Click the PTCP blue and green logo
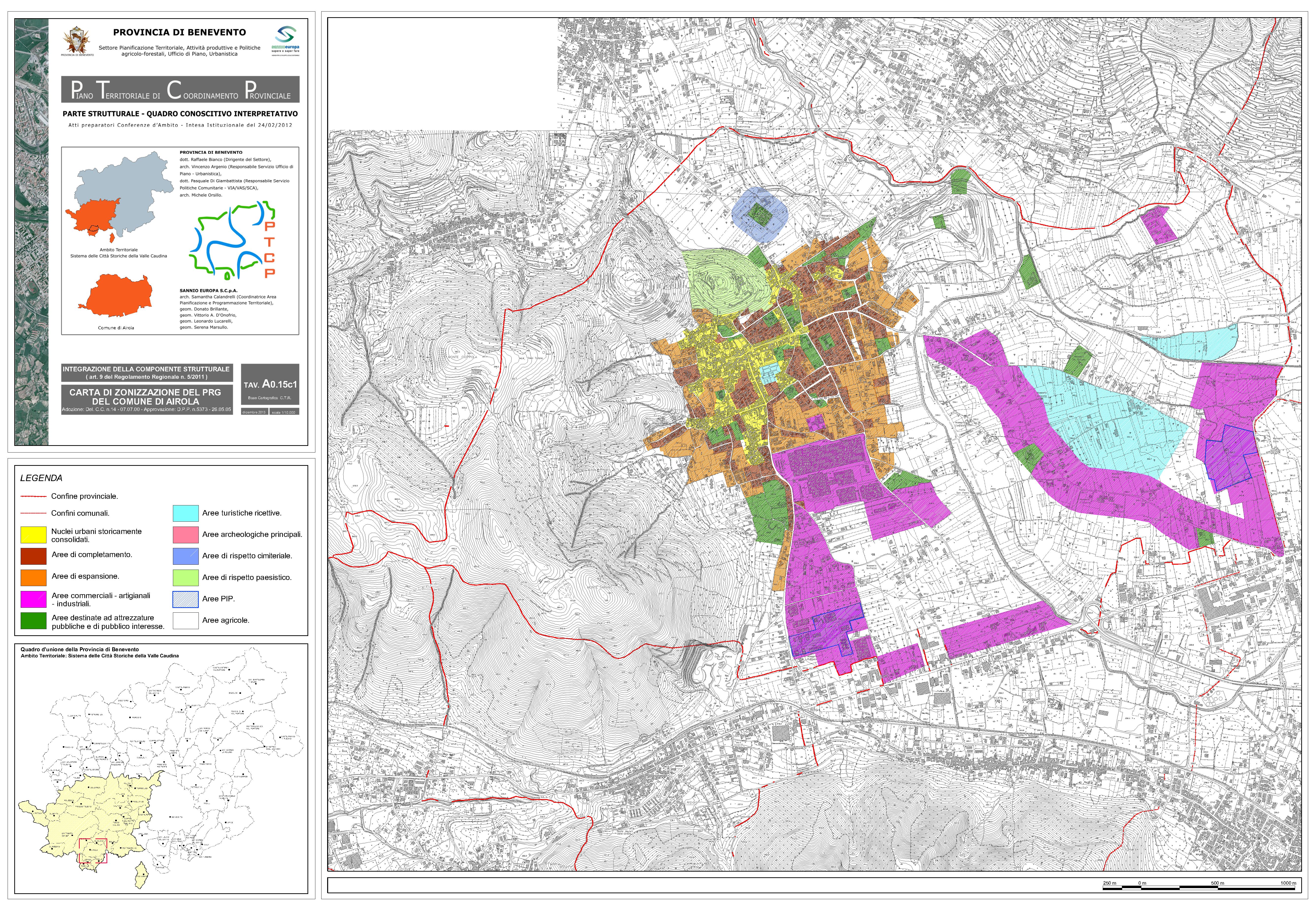The width and height of the screenshot is (1316, 910). (233, 240)
